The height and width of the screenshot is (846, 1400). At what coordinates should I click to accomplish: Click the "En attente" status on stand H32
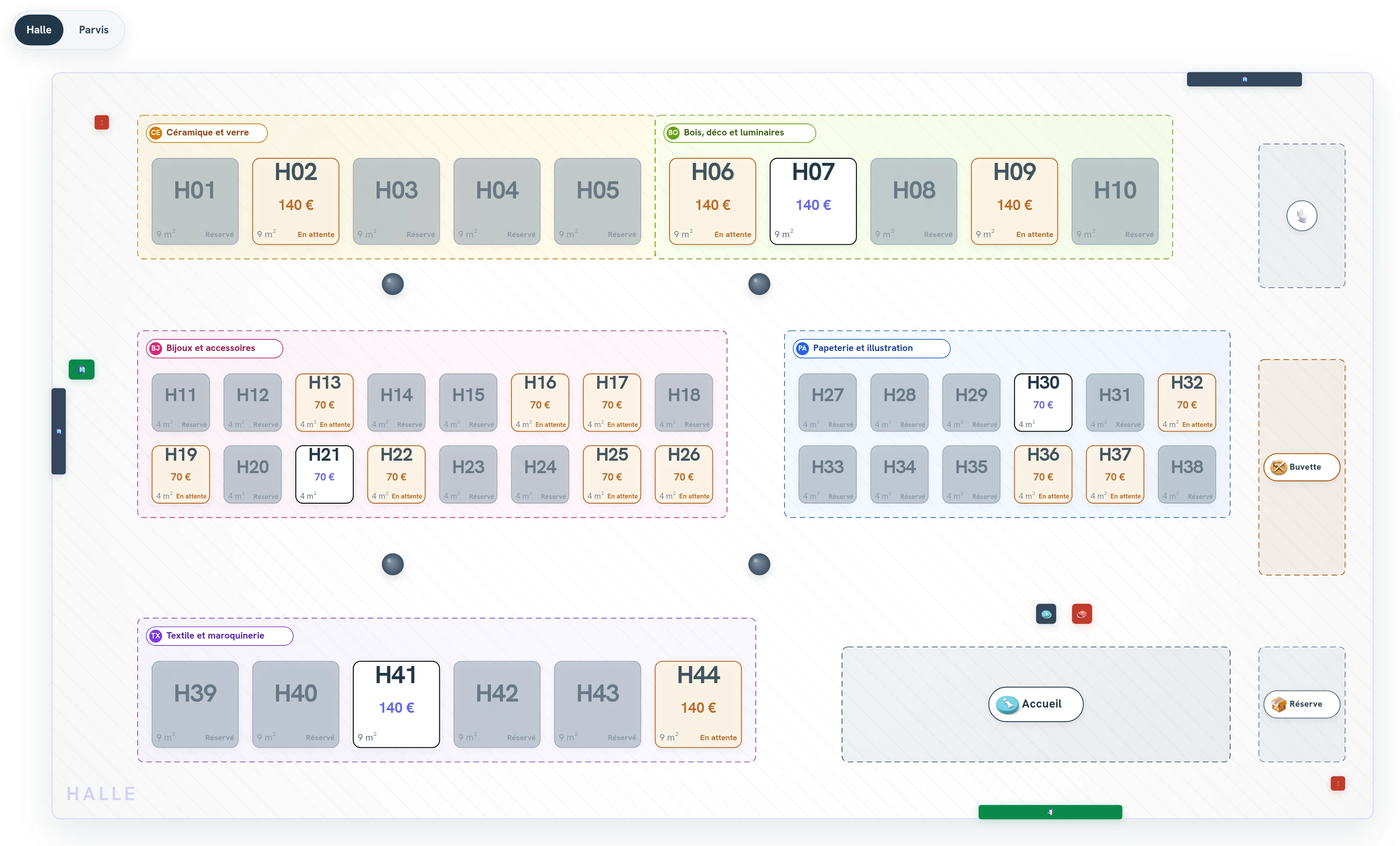(x=1196, y=424)
